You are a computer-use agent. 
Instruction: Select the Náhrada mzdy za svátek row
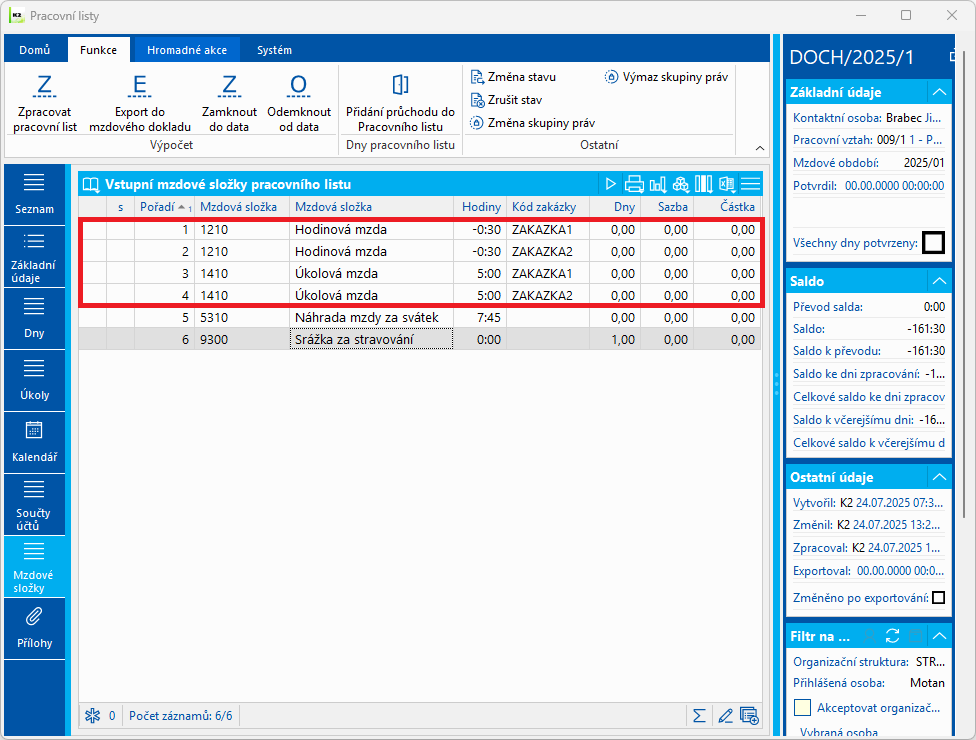pyautogui.click(x=420, y=317)
